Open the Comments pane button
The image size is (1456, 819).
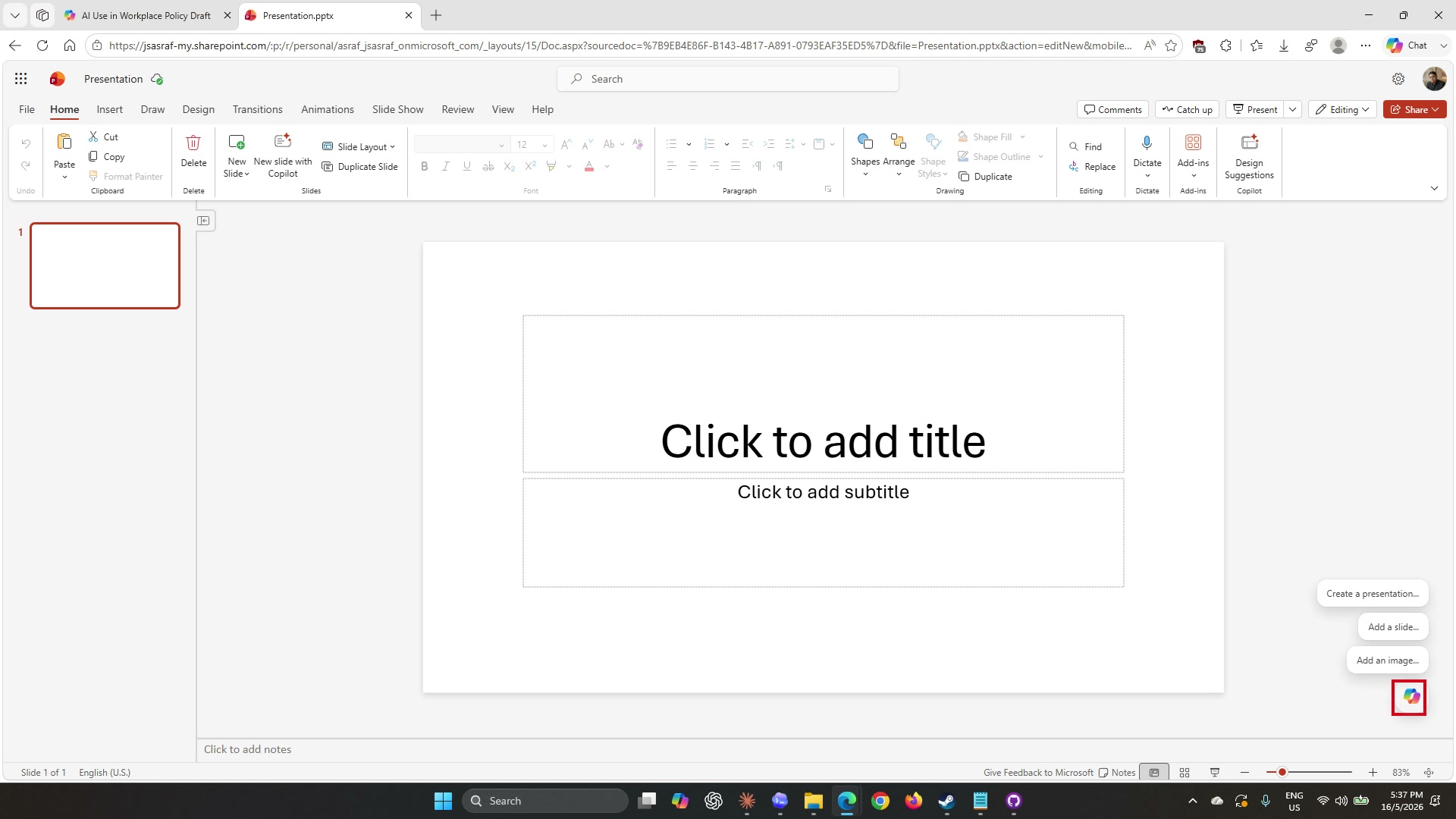coord(1112,109)
